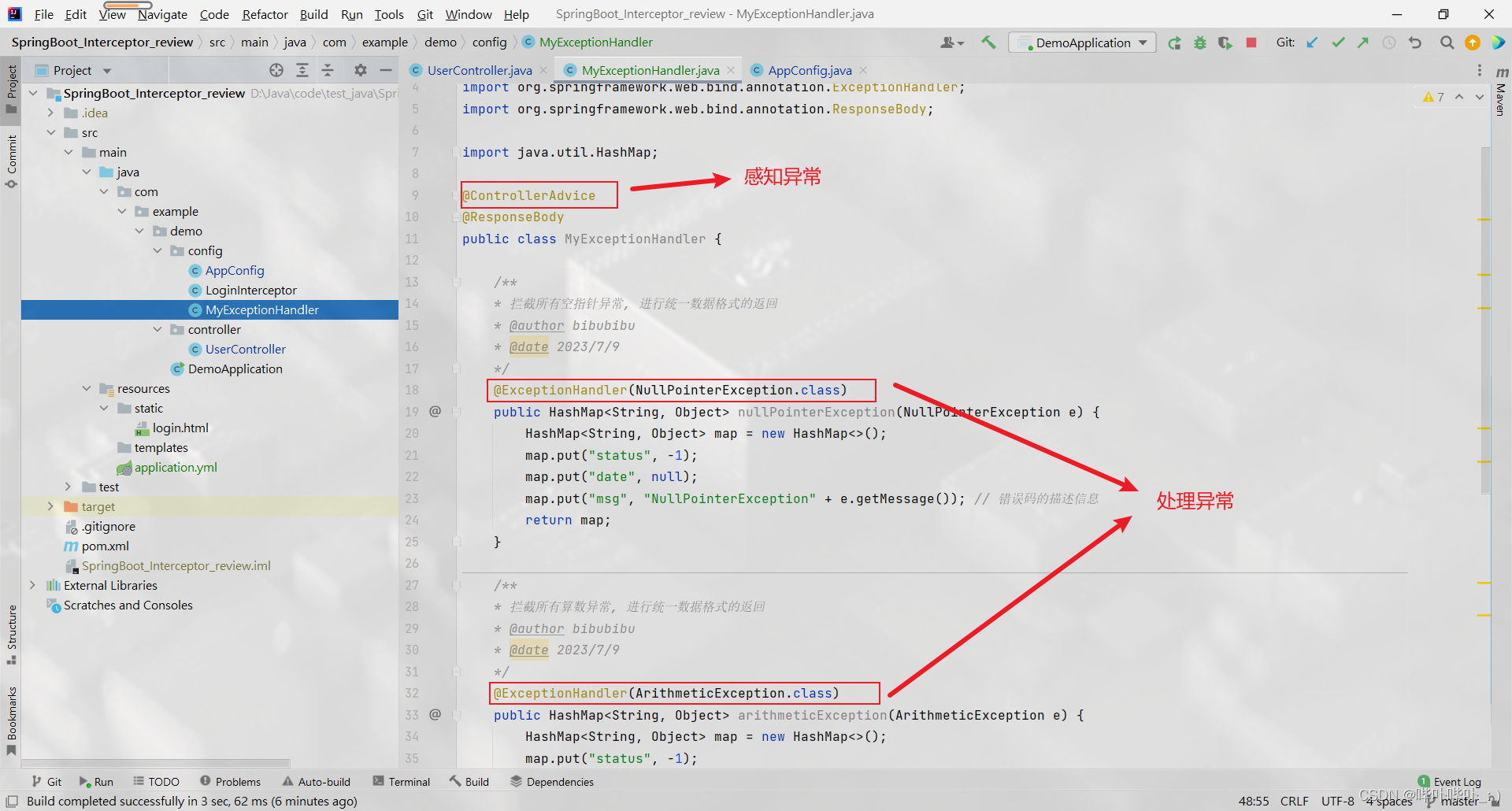Viewport: 1512px width, 811px height.
Task: Run with coverage shield icon
Action: [x=1225, y=43]
